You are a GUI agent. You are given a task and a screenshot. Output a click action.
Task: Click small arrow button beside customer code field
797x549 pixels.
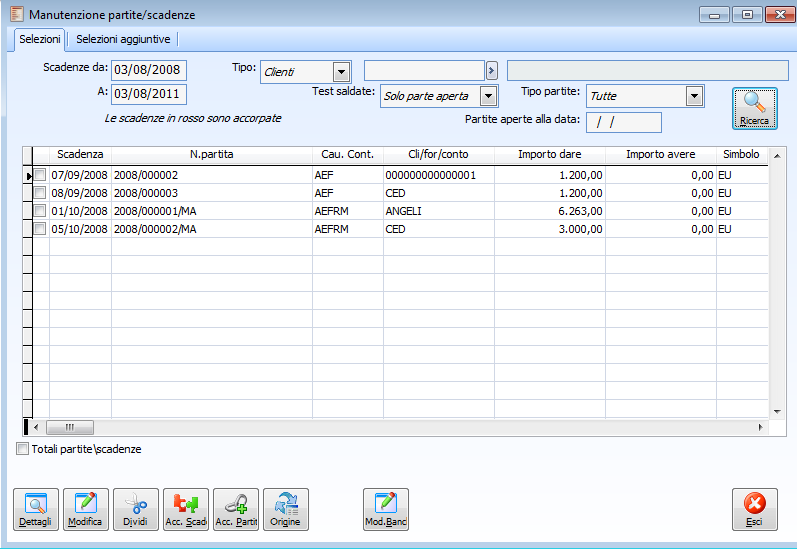(492, 70)
